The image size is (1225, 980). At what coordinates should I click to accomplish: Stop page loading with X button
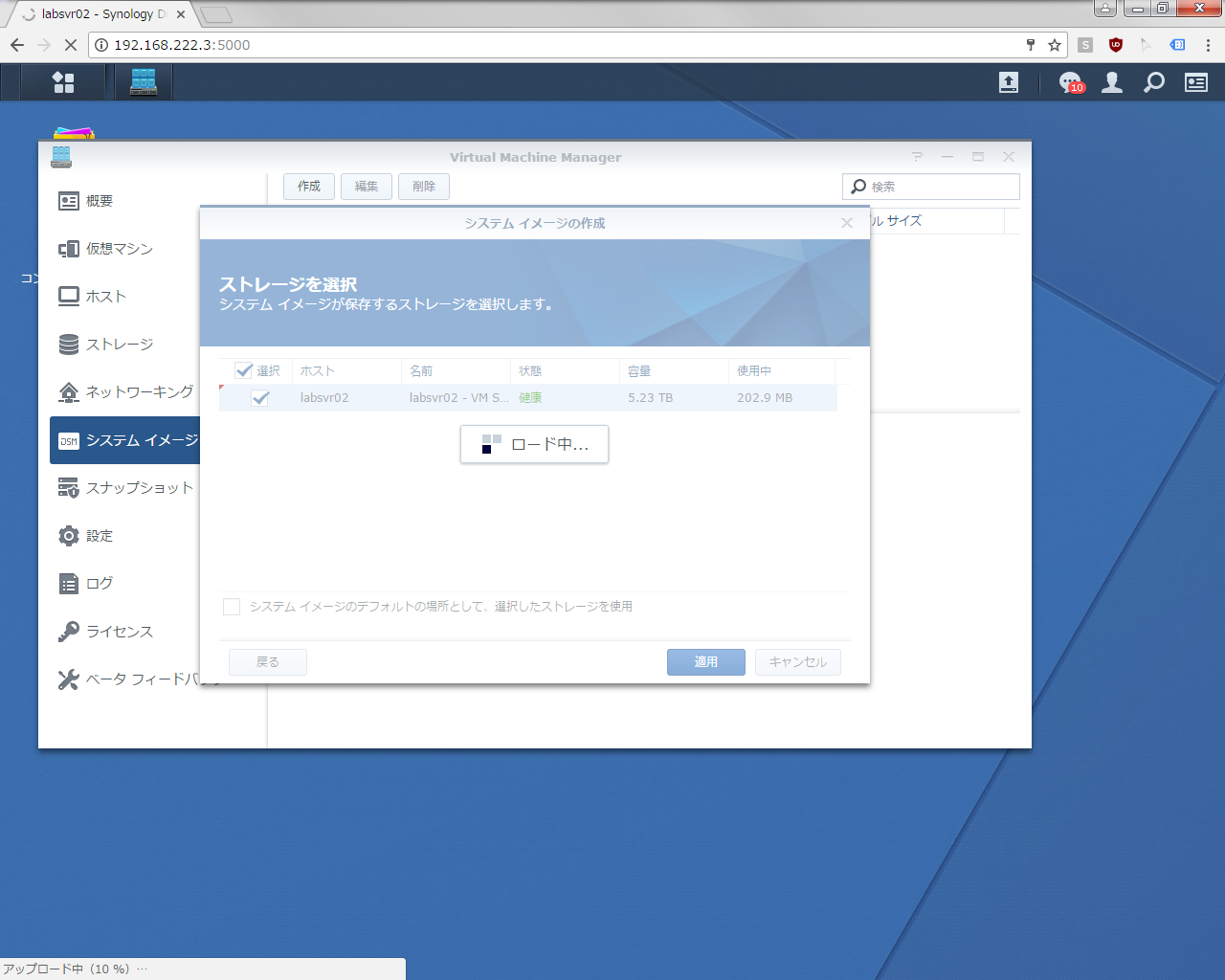(x=71, y=45)
